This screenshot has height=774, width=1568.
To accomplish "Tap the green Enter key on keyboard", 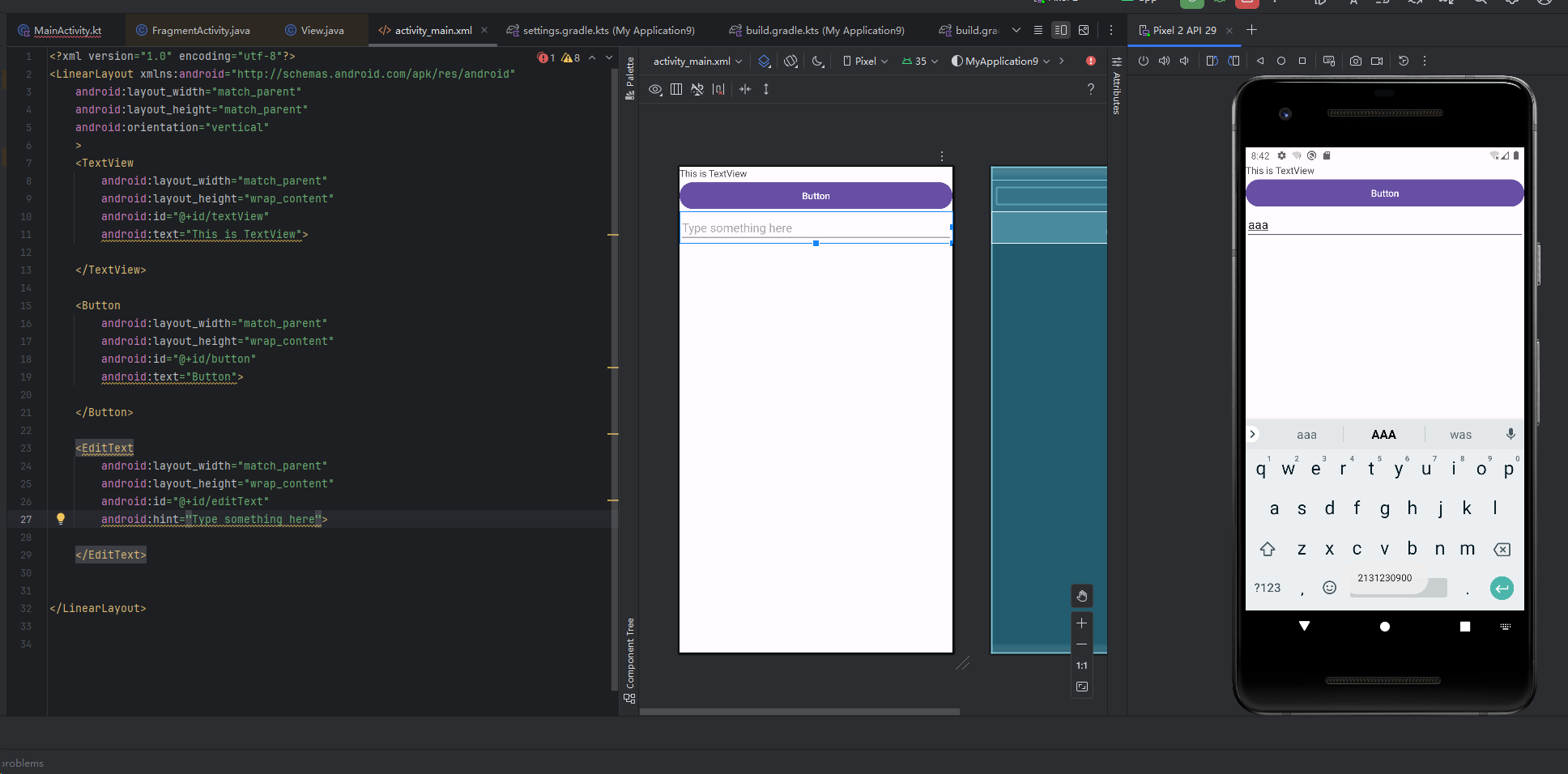I will pyautogui.click(x=1502, y=588).
